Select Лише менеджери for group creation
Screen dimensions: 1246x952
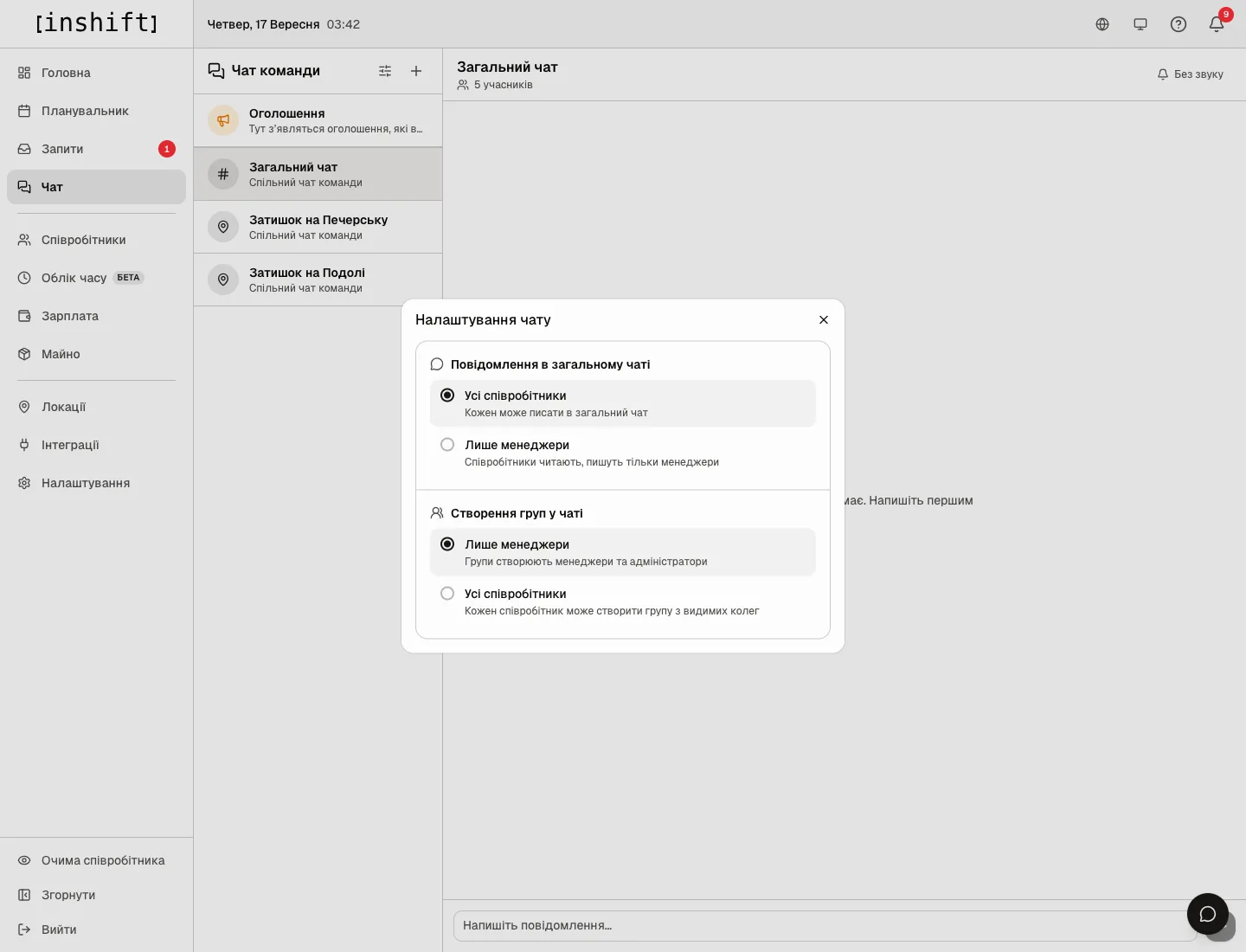(x=623, y=552)
